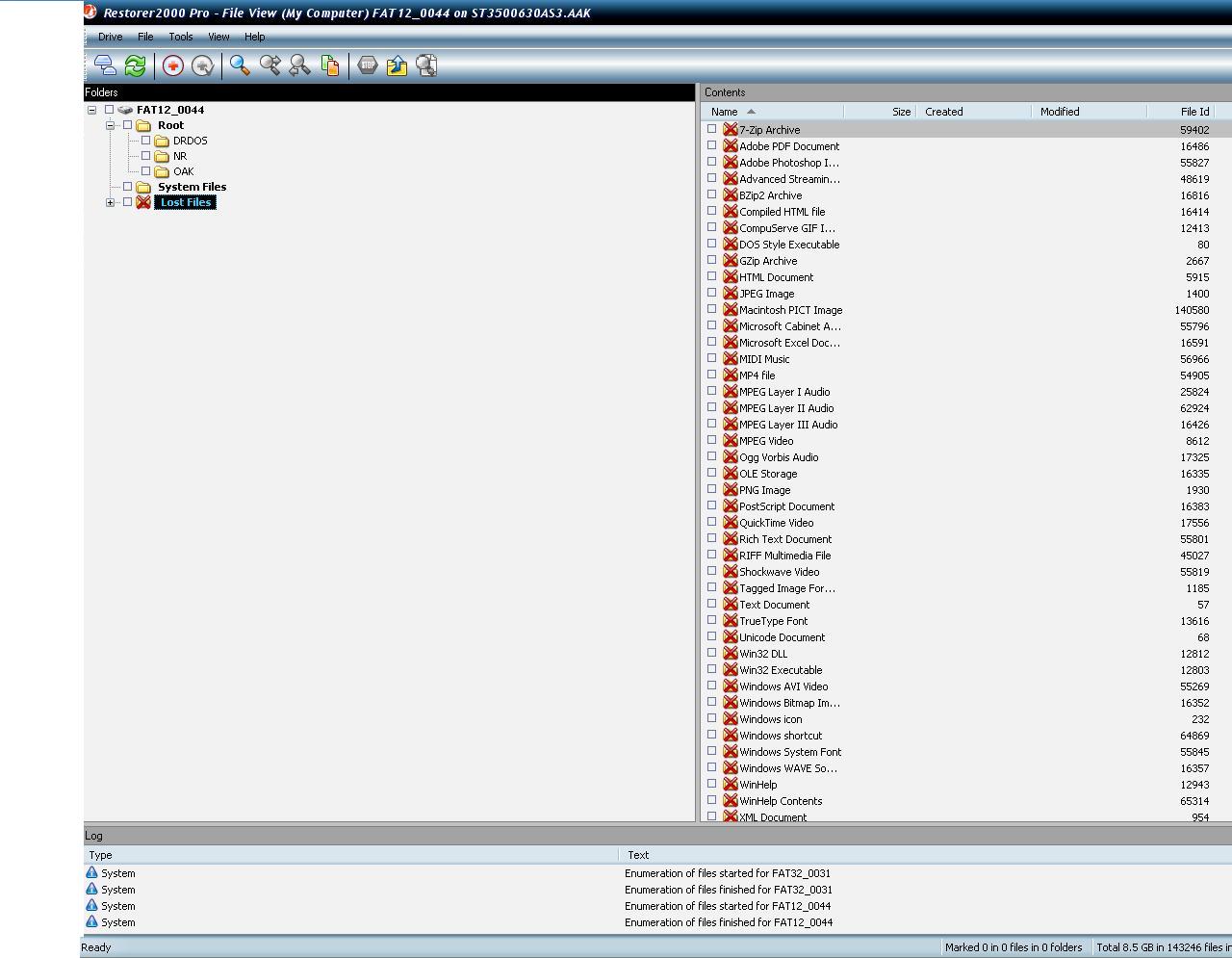Click the System Files folder icon
The image size is (1232, 958).
pyautogui.click(x=143, y=187)
